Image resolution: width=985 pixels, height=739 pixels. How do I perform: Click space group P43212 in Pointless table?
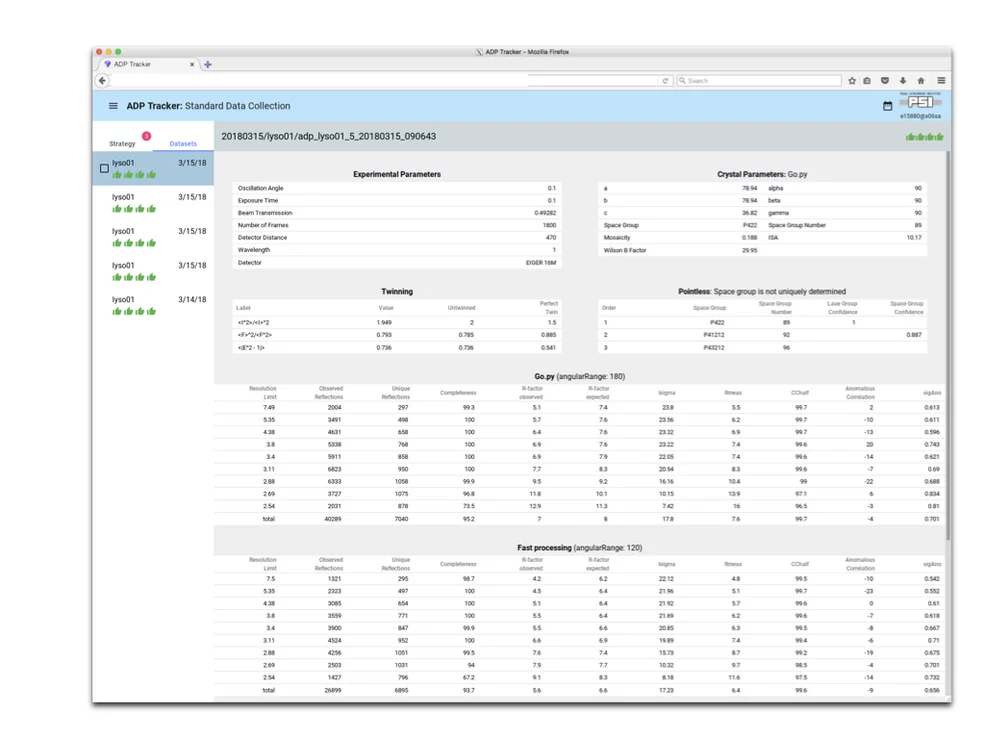pos(714,348)
